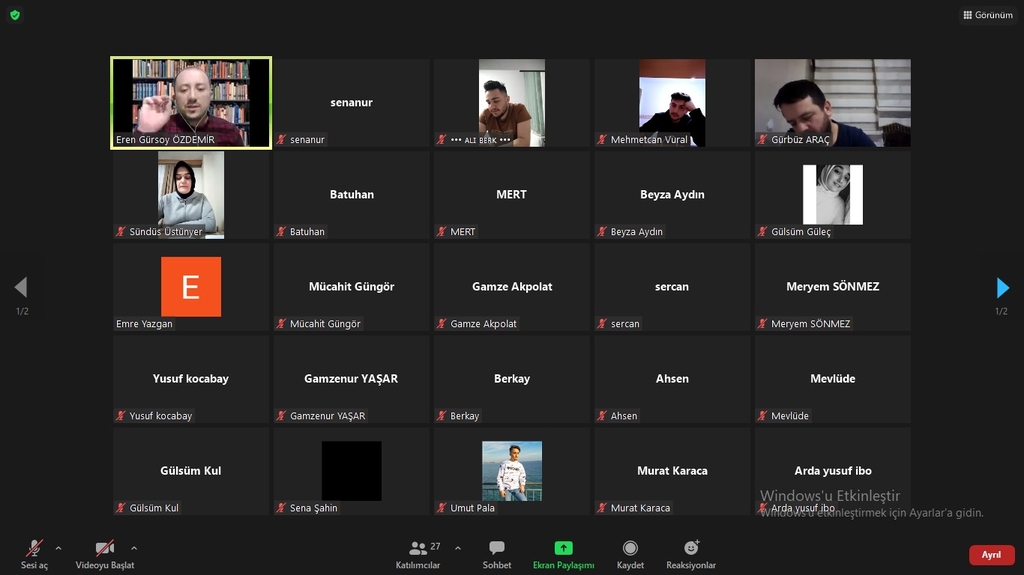Turn on camera with Videoyu Başlat
Image resolution: width=1024 pixels, height=575 pixels.
[105, 553]
